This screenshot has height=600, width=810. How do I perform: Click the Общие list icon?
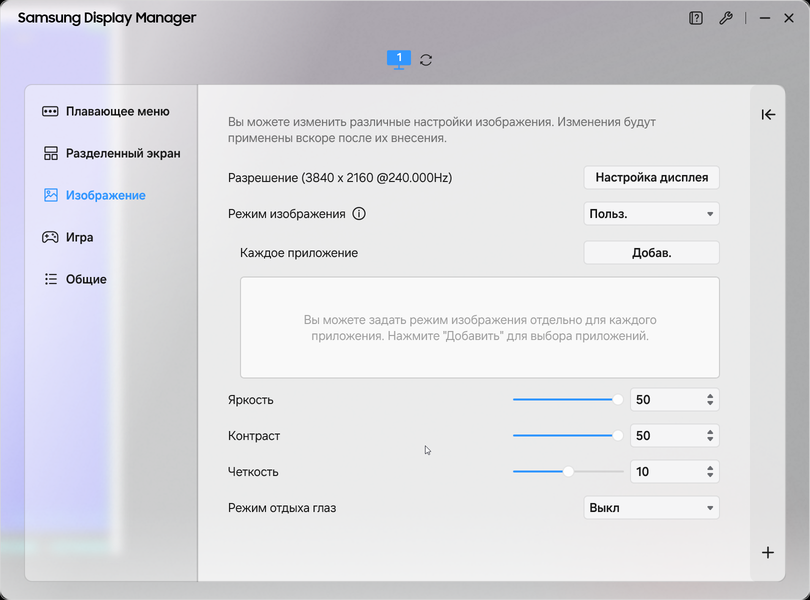click(51, 279)
